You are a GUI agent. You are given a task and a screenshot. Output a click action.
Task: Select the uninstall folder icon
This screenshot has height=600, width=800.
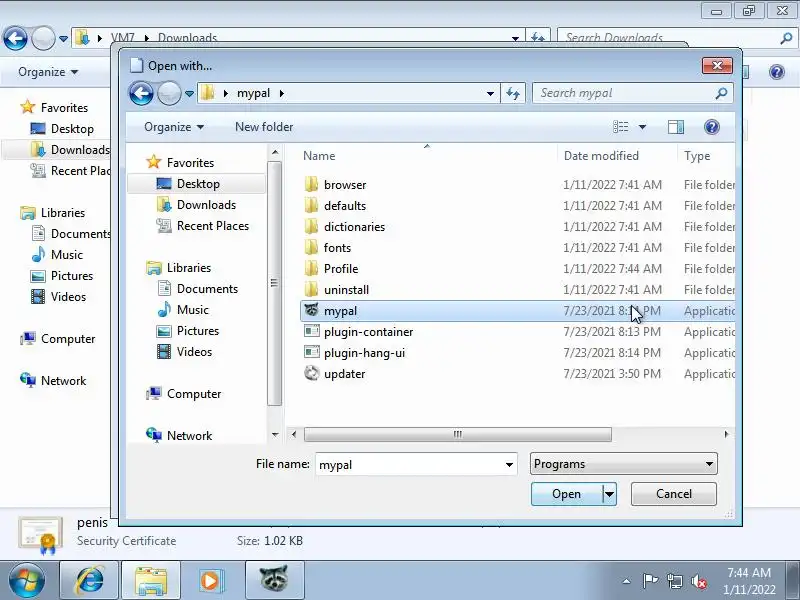coord(311,289)
